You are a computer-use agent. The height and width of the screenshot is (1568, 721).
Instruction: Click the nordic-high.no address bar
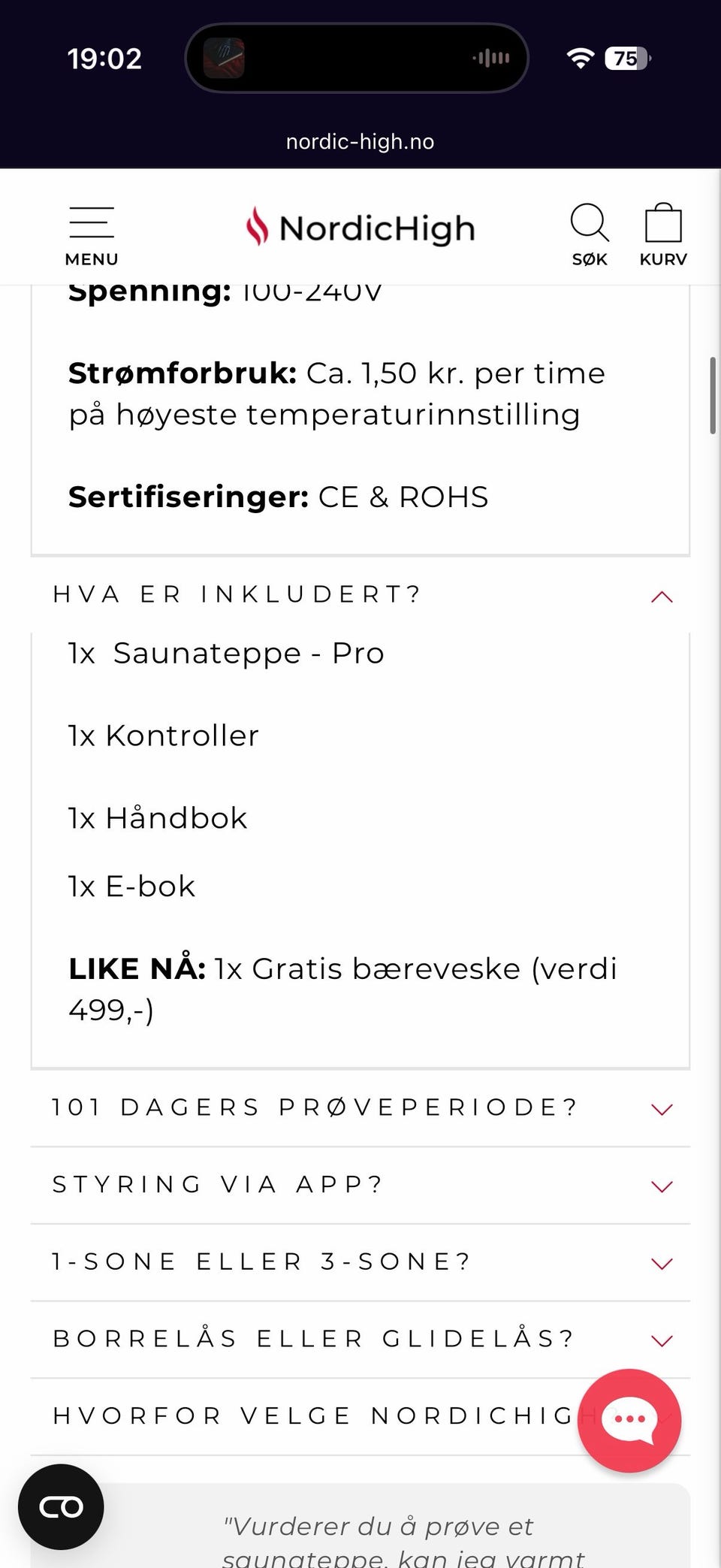(x=360, y=141)
